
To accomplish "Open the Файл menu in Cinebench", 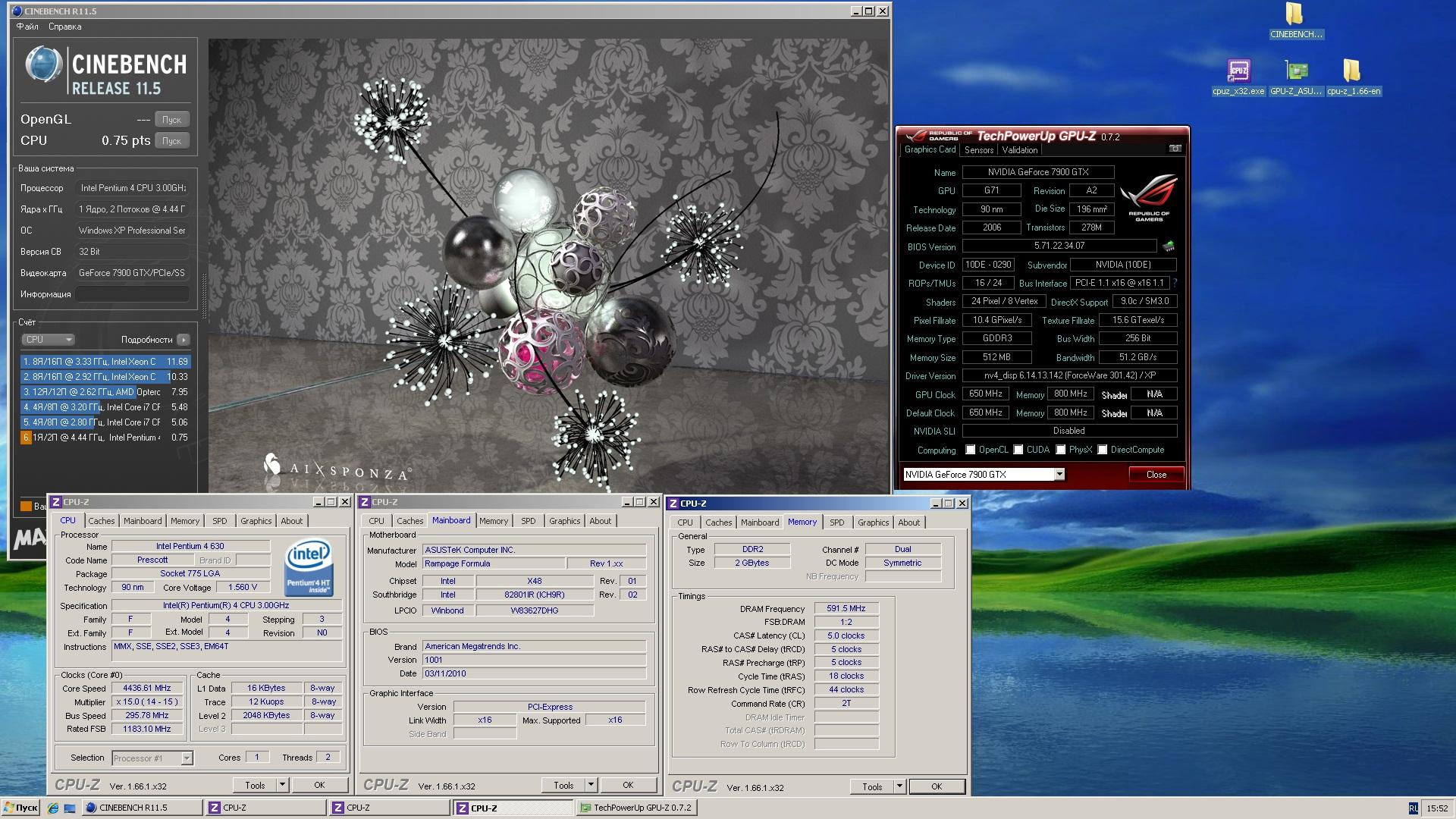I will 27,27.
